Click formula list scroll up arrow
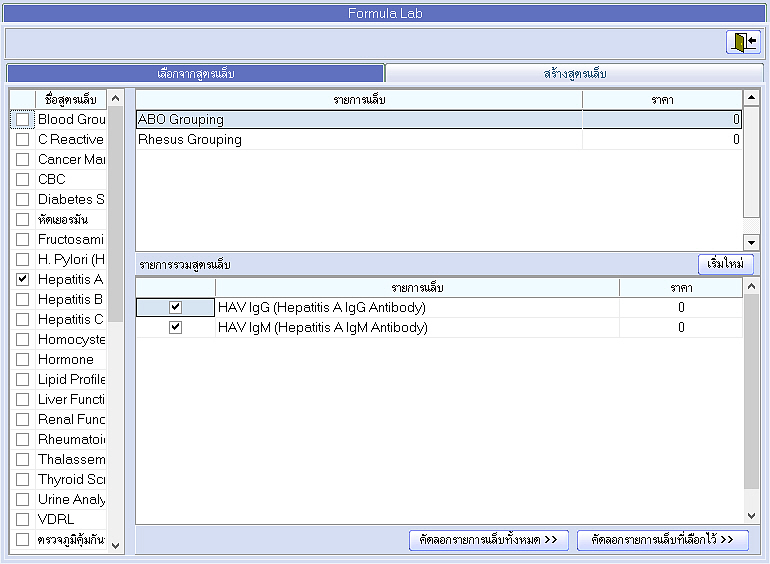770x564 pixels. click(116, 98)
